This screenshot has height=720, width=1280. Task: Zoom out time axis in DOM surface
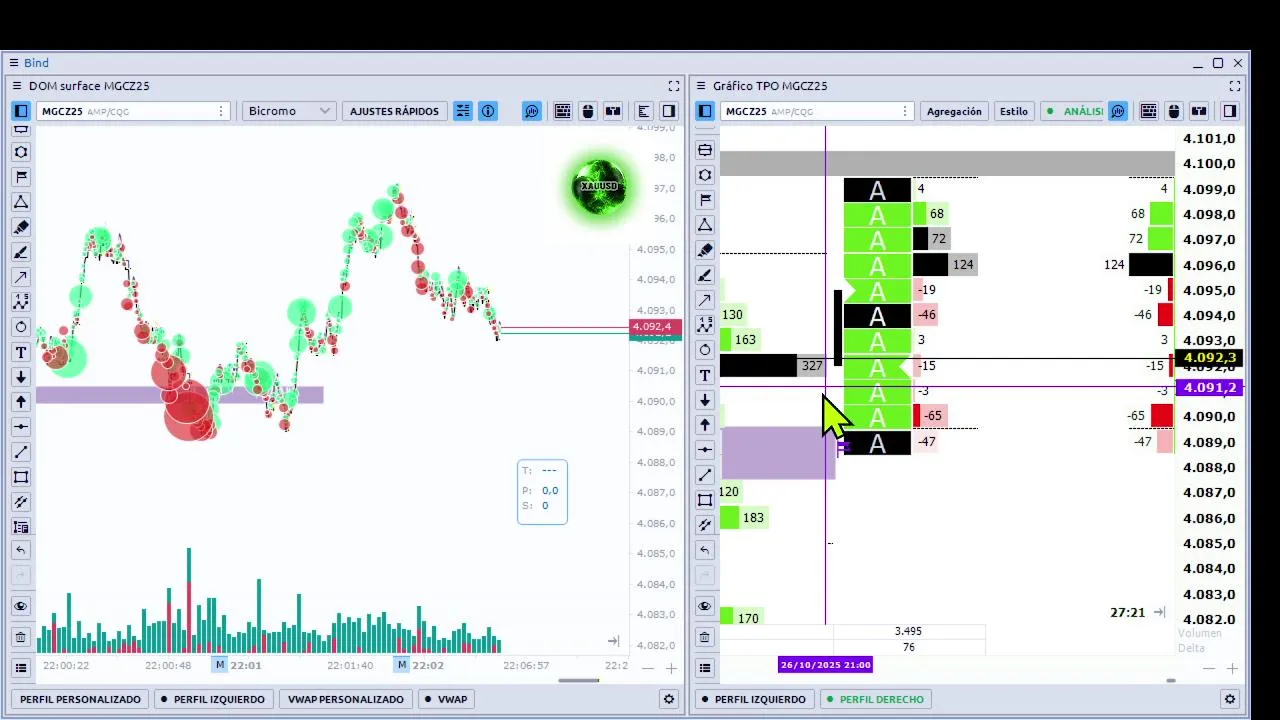click(648, 668)
